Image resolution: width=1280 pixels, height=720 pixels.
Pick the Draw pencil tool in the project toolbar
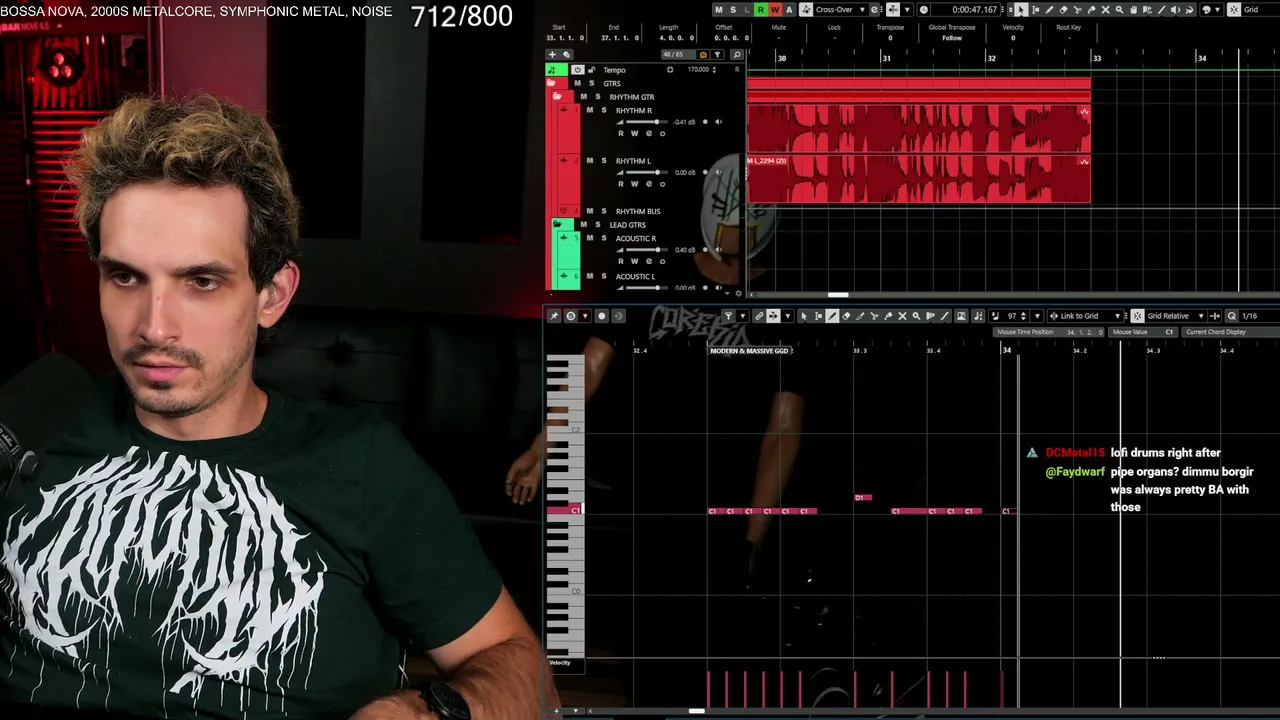coord(1049,10)
